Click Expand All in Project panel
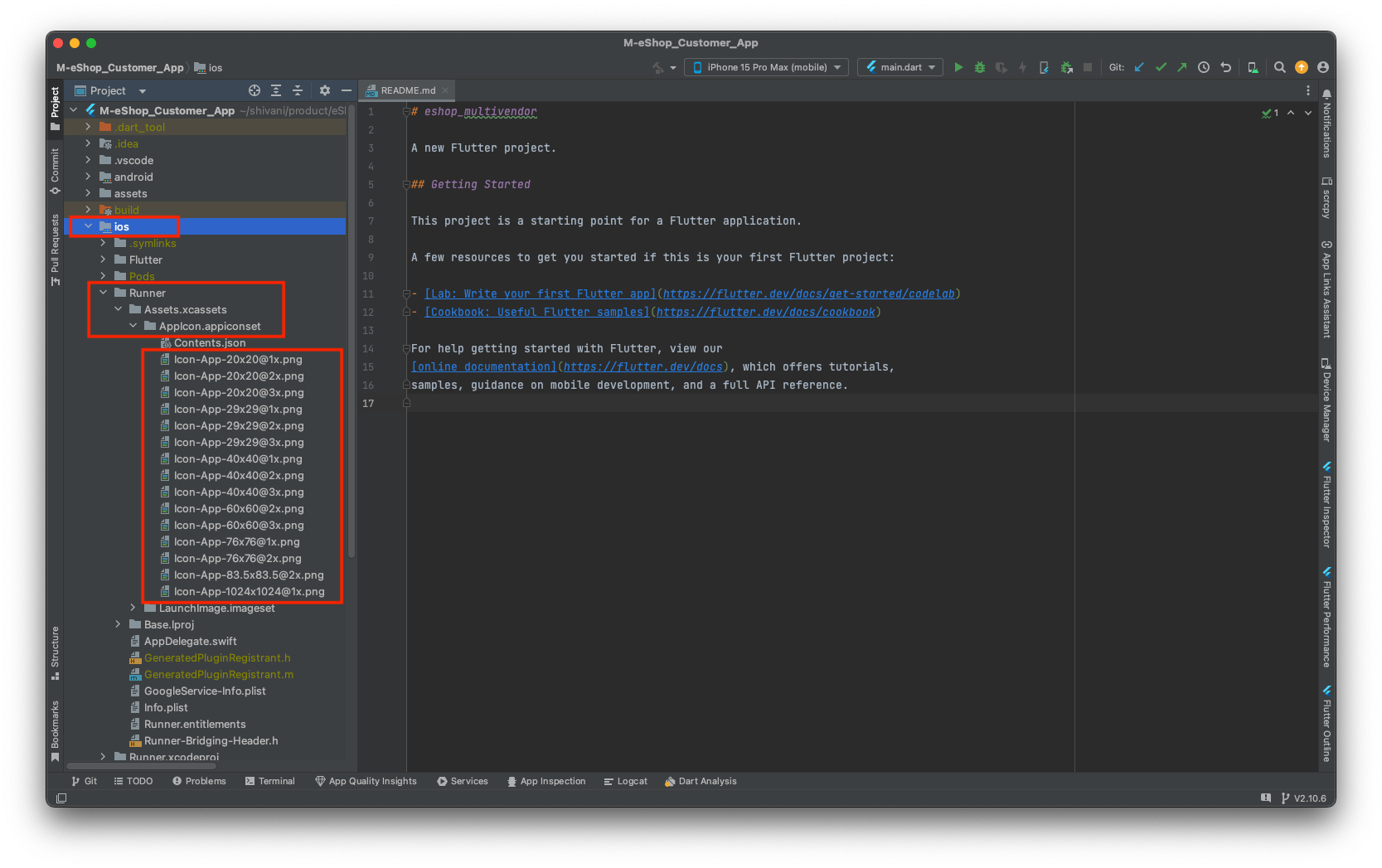Image resolution: width=1382 pixels, height=868 pixels. tap(276, 90)
